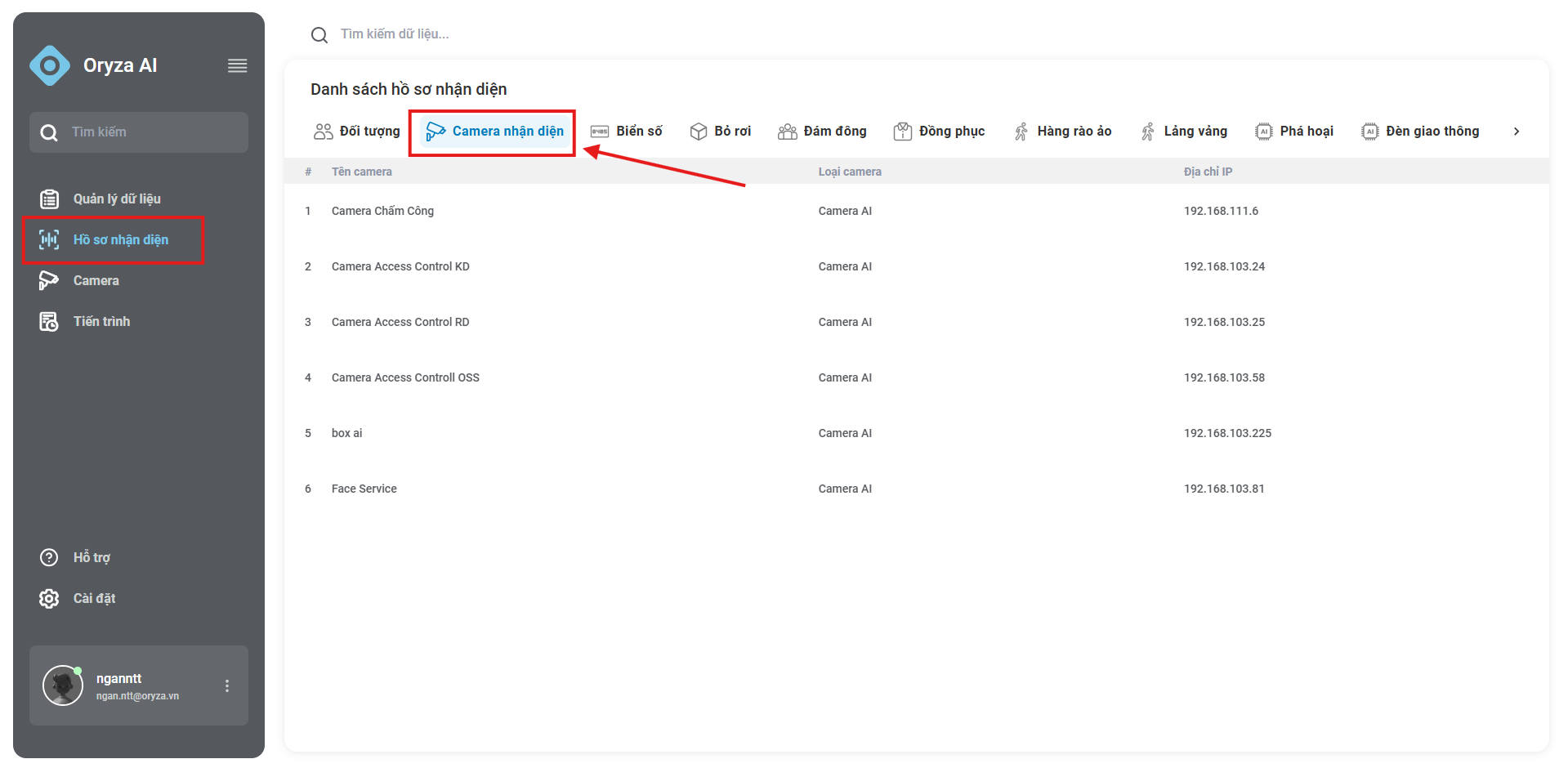Screen dimensions: 1568x768
Task: Switch to Biển số tab
Action: pos(627,132)
